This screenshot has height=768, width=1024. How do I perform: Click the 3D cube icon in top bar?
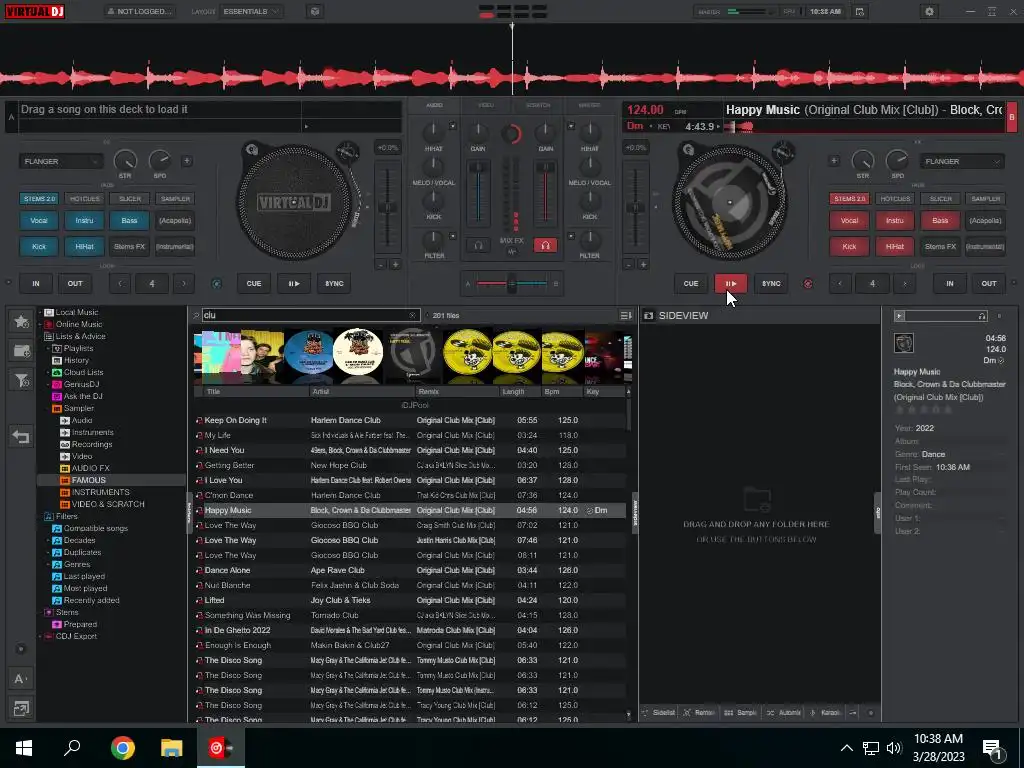click(x=315, y=11)
